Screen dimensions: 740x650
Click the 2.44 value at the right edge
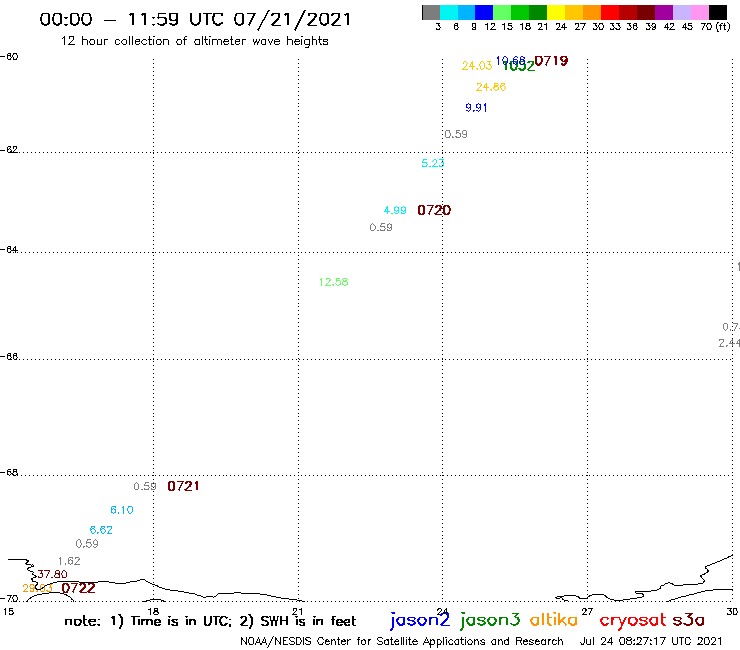[x=729, y=343]
